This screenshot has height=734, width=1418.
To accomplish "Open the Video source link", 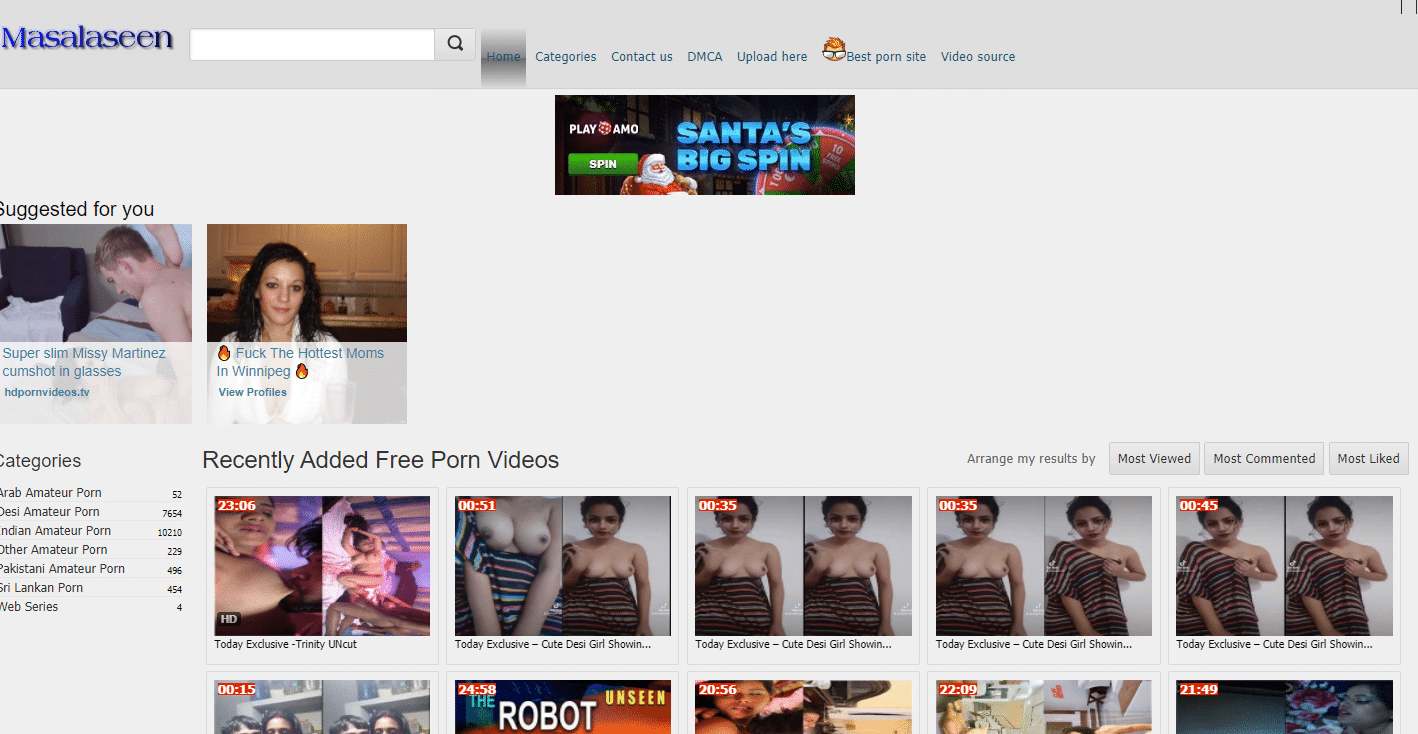I will click(977, 57).
